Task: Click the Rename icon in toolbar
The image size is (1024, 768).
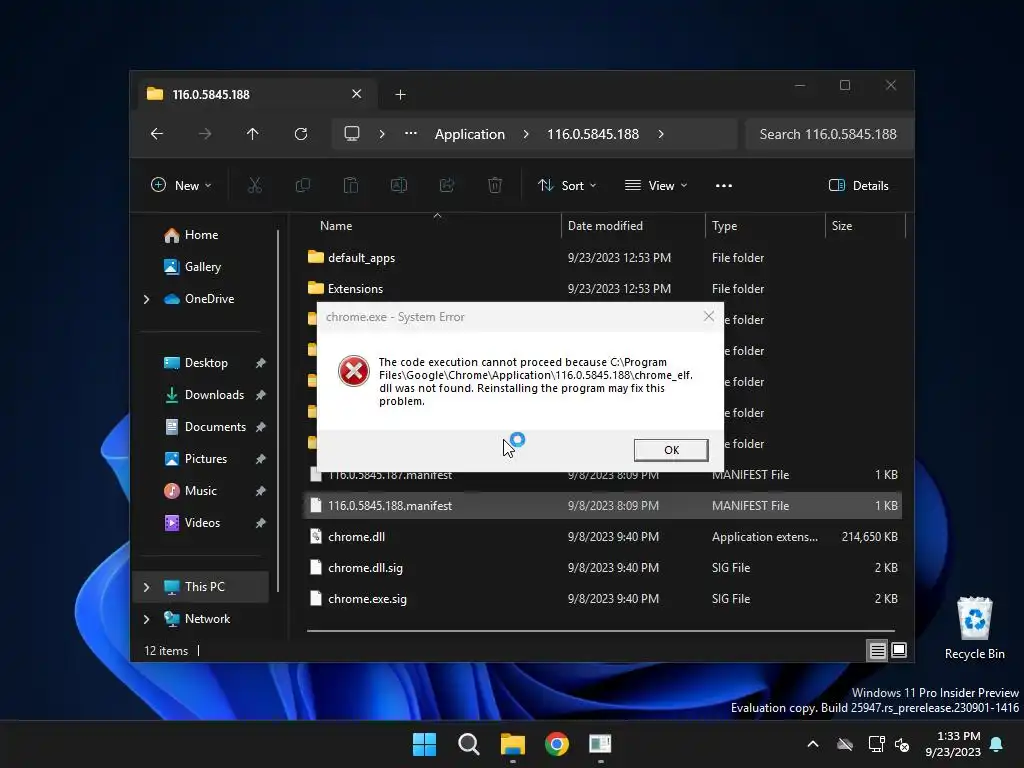Action: [399, 185]
